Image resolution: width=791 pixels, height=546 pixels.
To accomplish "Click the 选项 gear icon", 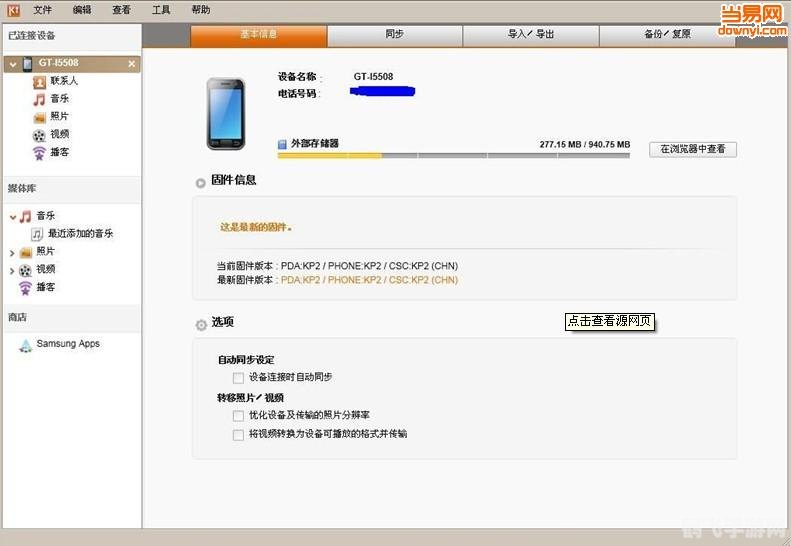I will pyautogui.click(x=201, y=324).
